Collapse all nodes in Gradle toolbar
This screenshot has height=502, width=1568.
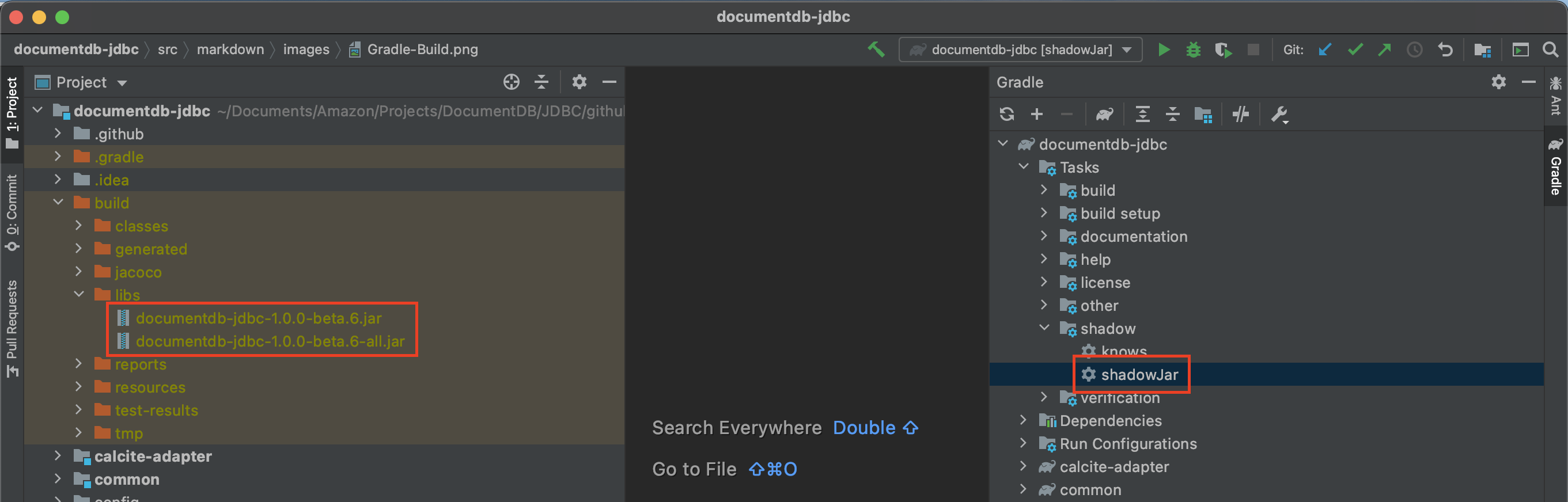[x=1172, y=114]
